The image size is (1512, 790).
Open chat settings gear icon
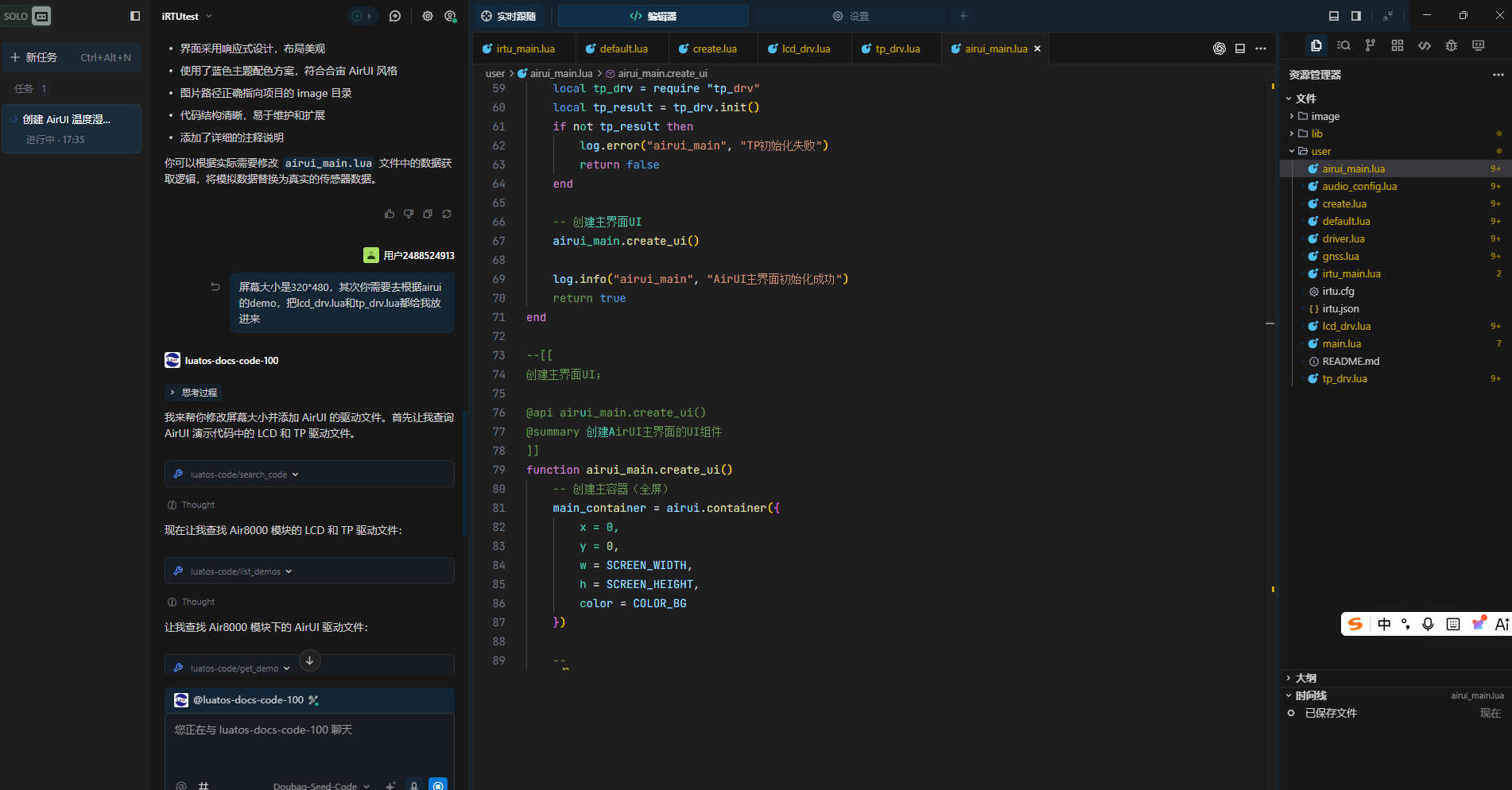(428, 16)
